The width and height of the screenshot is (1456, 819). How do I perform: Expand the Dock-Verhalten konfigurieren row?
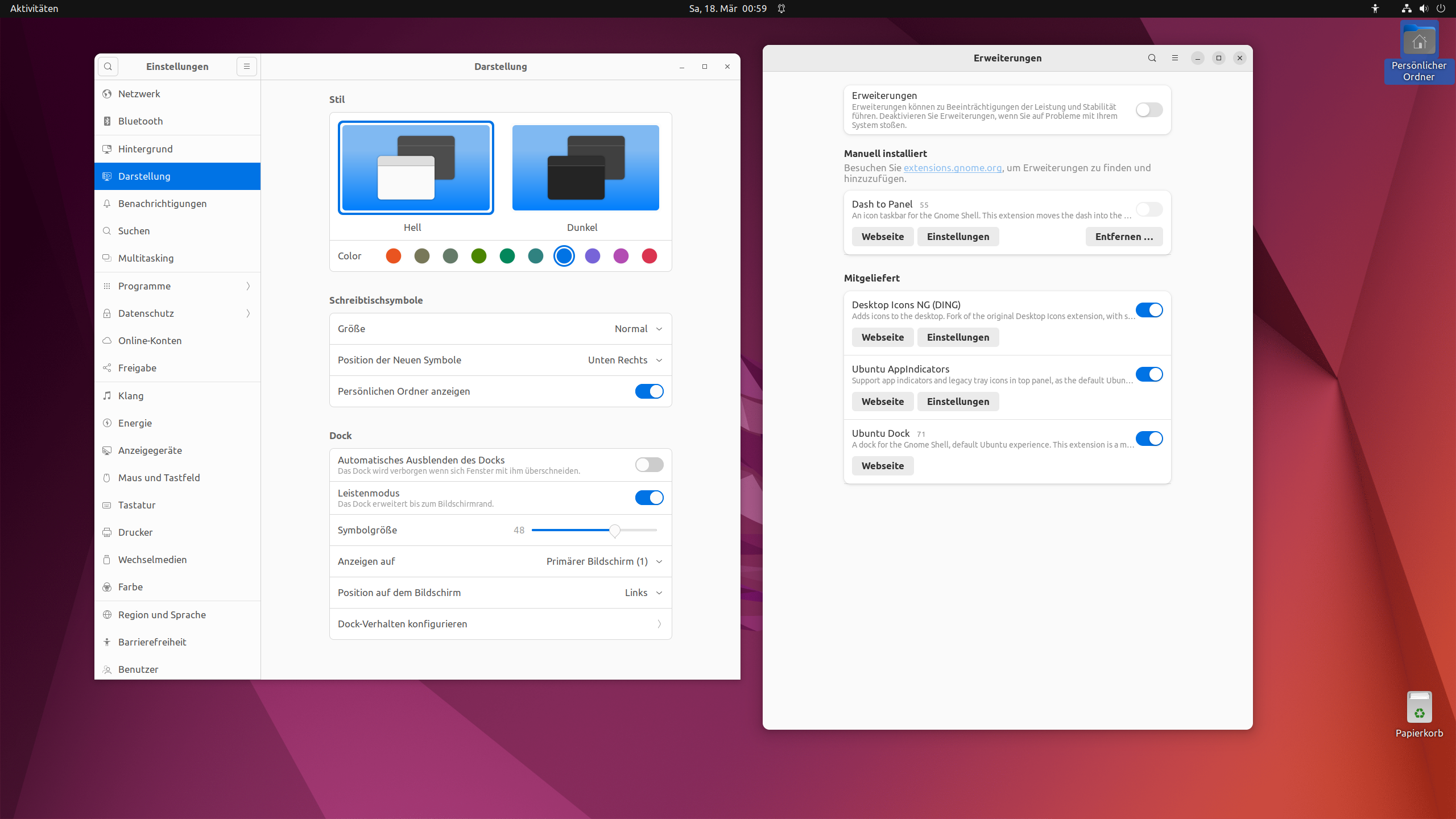point(500,624)
